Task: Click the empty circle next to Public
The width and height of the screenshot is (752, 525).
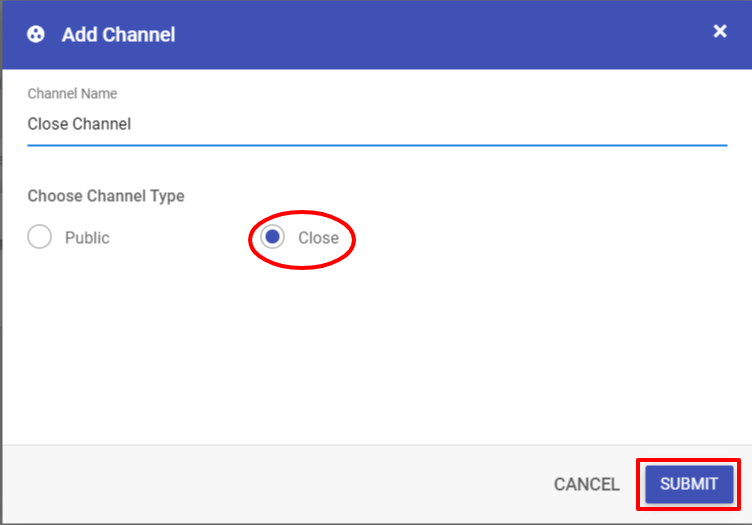Action: (39, 237)
